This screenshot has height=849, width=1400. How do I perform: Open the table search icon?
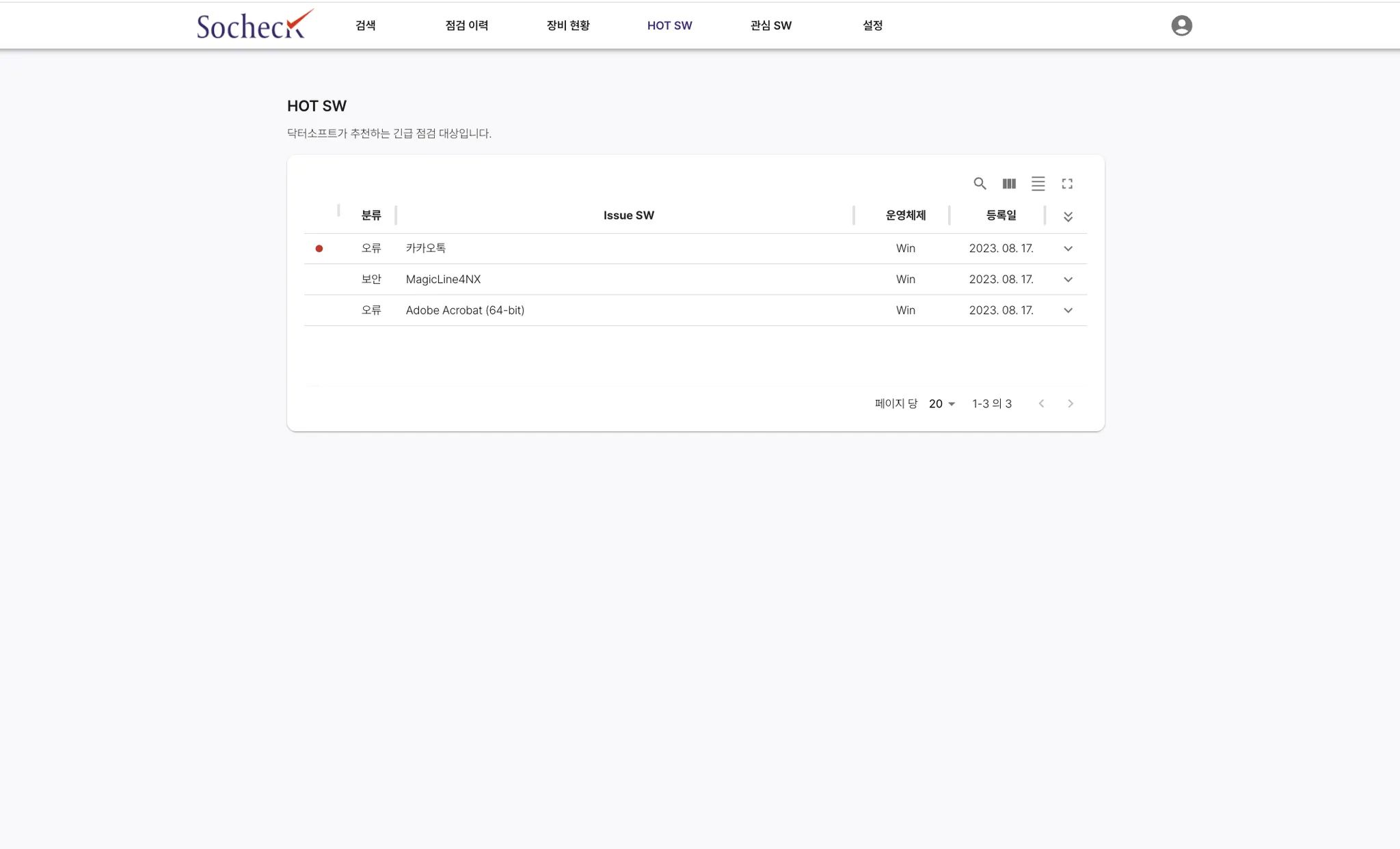tap(980, 183)
